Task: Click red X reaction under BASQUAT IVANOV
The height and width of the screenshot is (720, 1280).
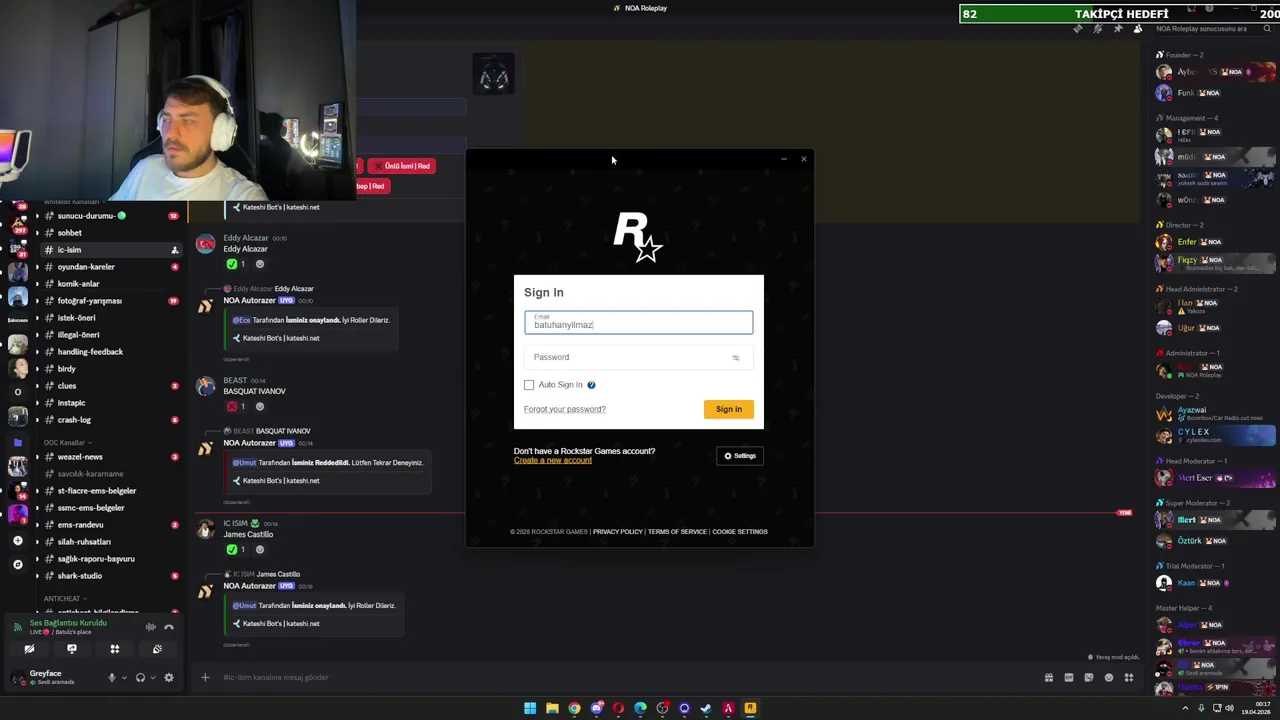Action: click(237, 407)
